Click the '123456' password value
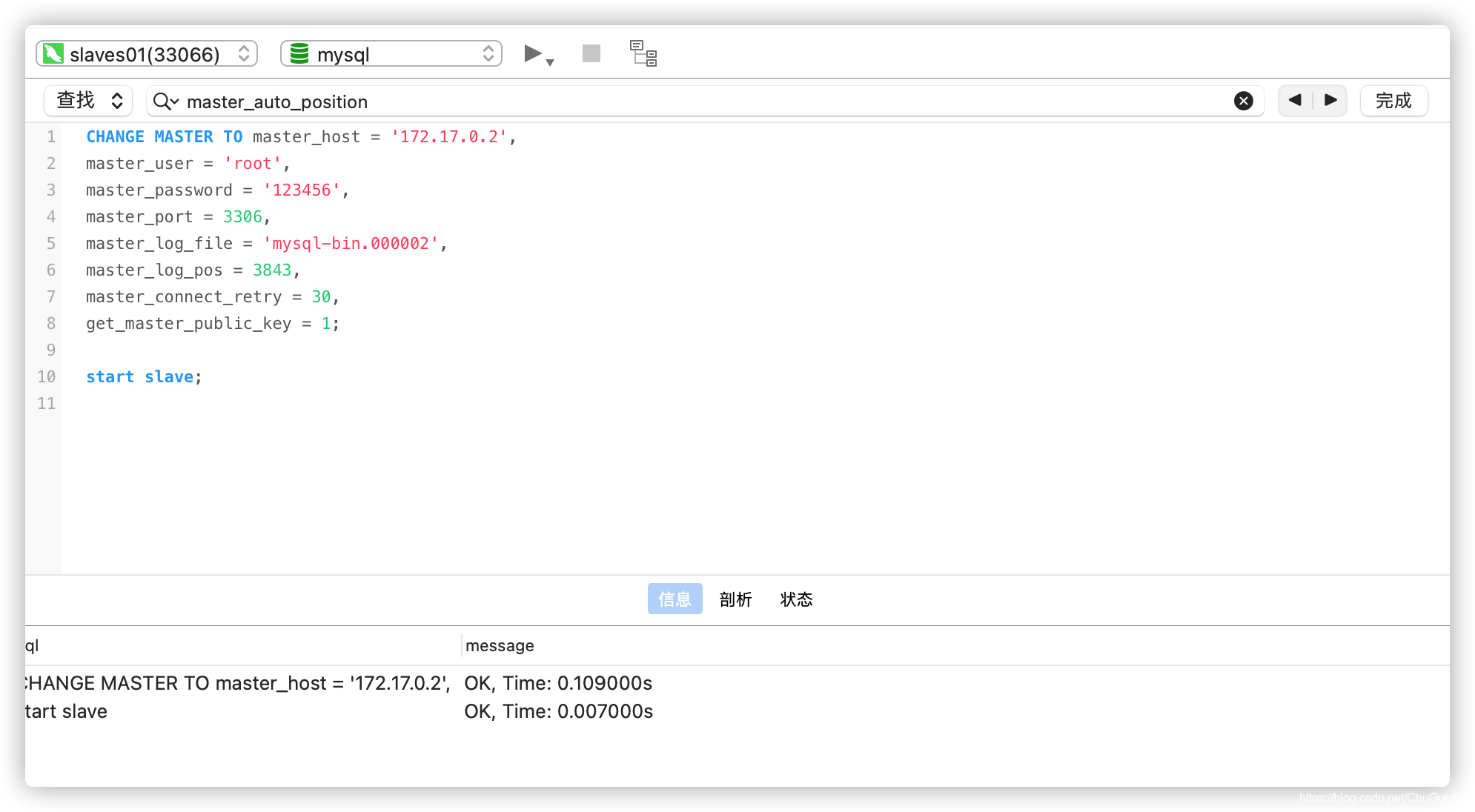The width and height of the screenshot is (1475, 812). pos(302,190)
